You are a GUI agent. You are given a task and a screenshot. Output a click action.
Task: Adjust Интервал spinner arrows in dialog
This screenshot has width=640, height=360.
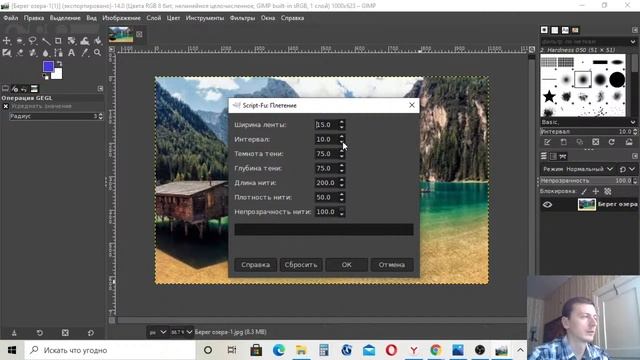[342, 139]
